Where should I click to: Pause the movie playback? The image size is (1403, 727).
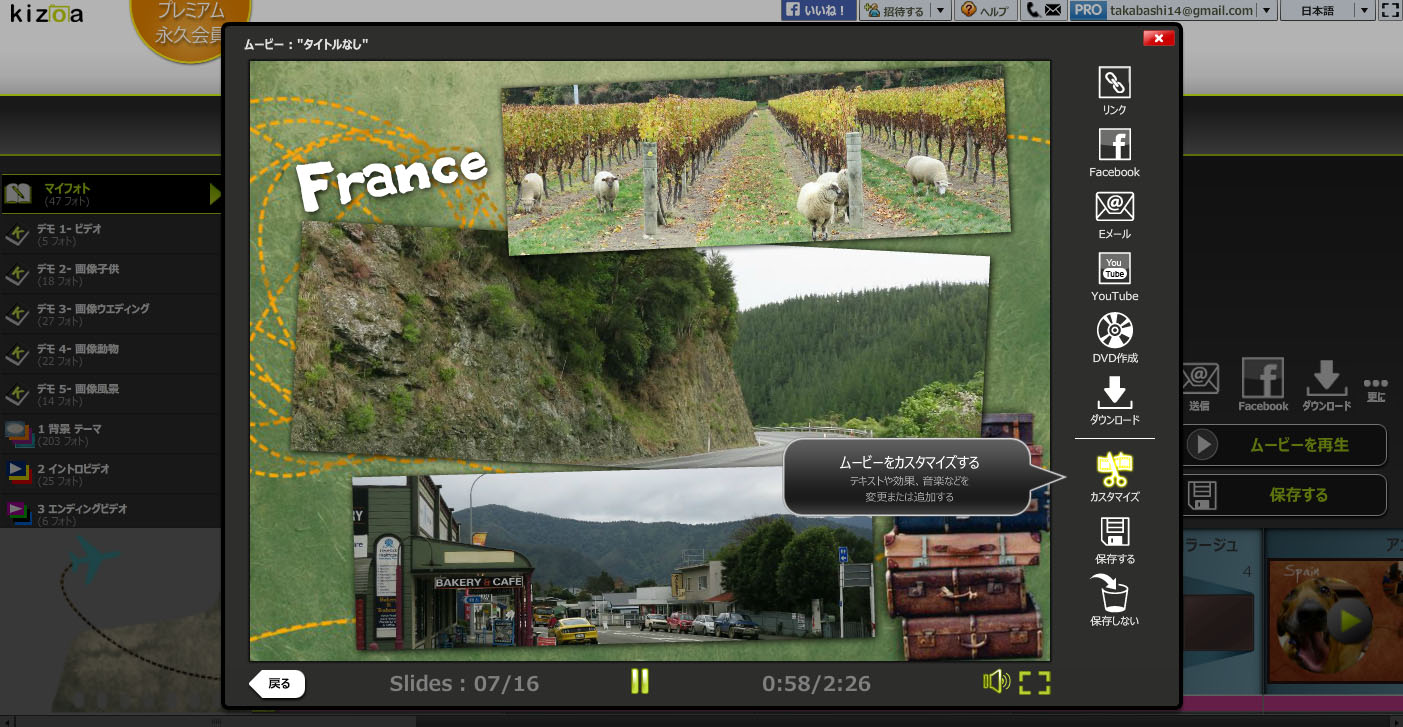[x=640, y=682]
